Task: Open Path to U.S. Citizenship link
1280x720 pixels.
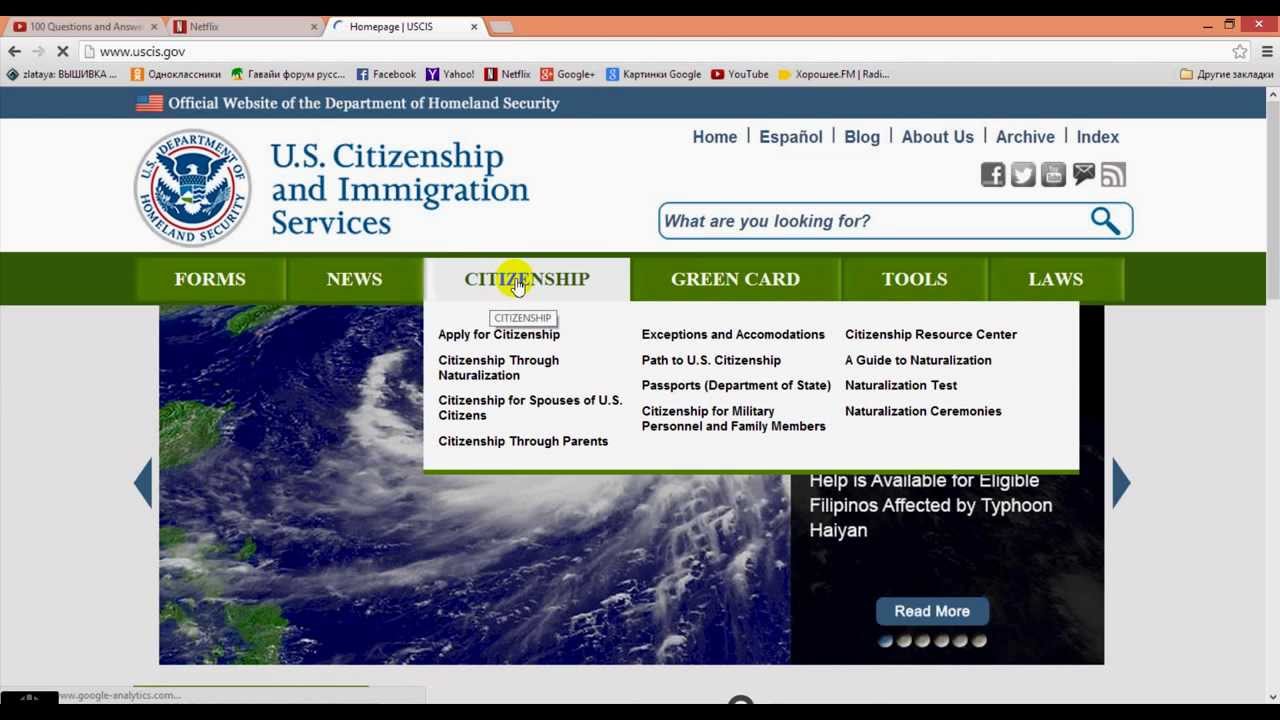Action: click(711, 360)
